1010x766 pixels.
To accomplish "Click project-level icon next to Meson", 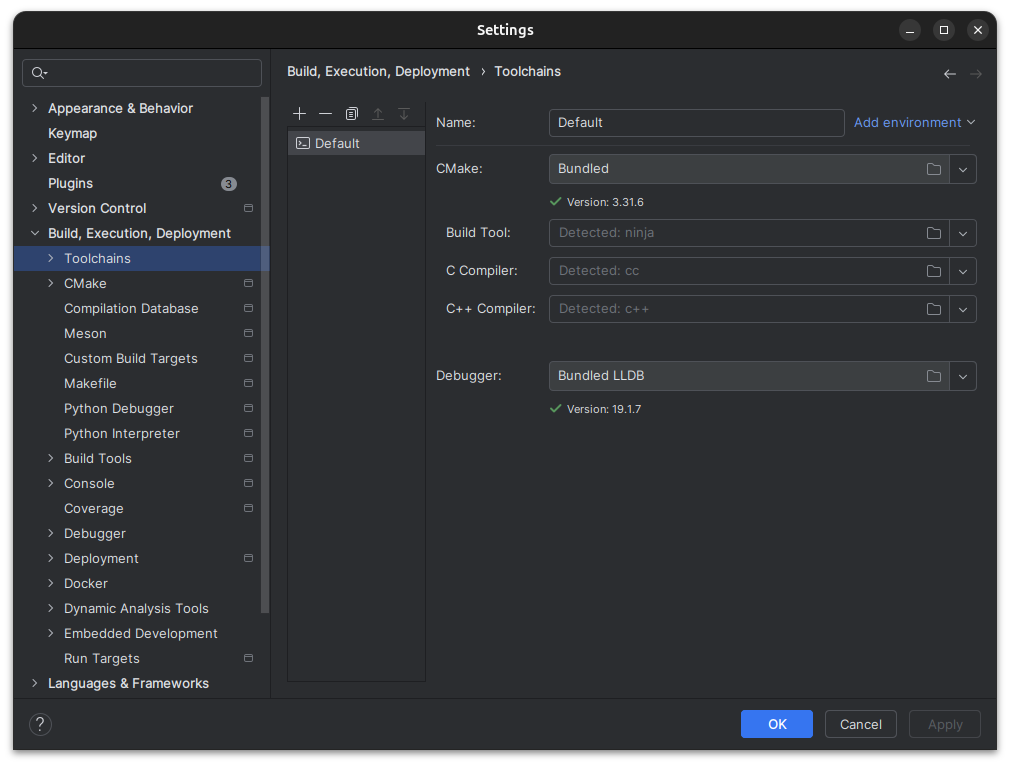I will coord(248,333).
